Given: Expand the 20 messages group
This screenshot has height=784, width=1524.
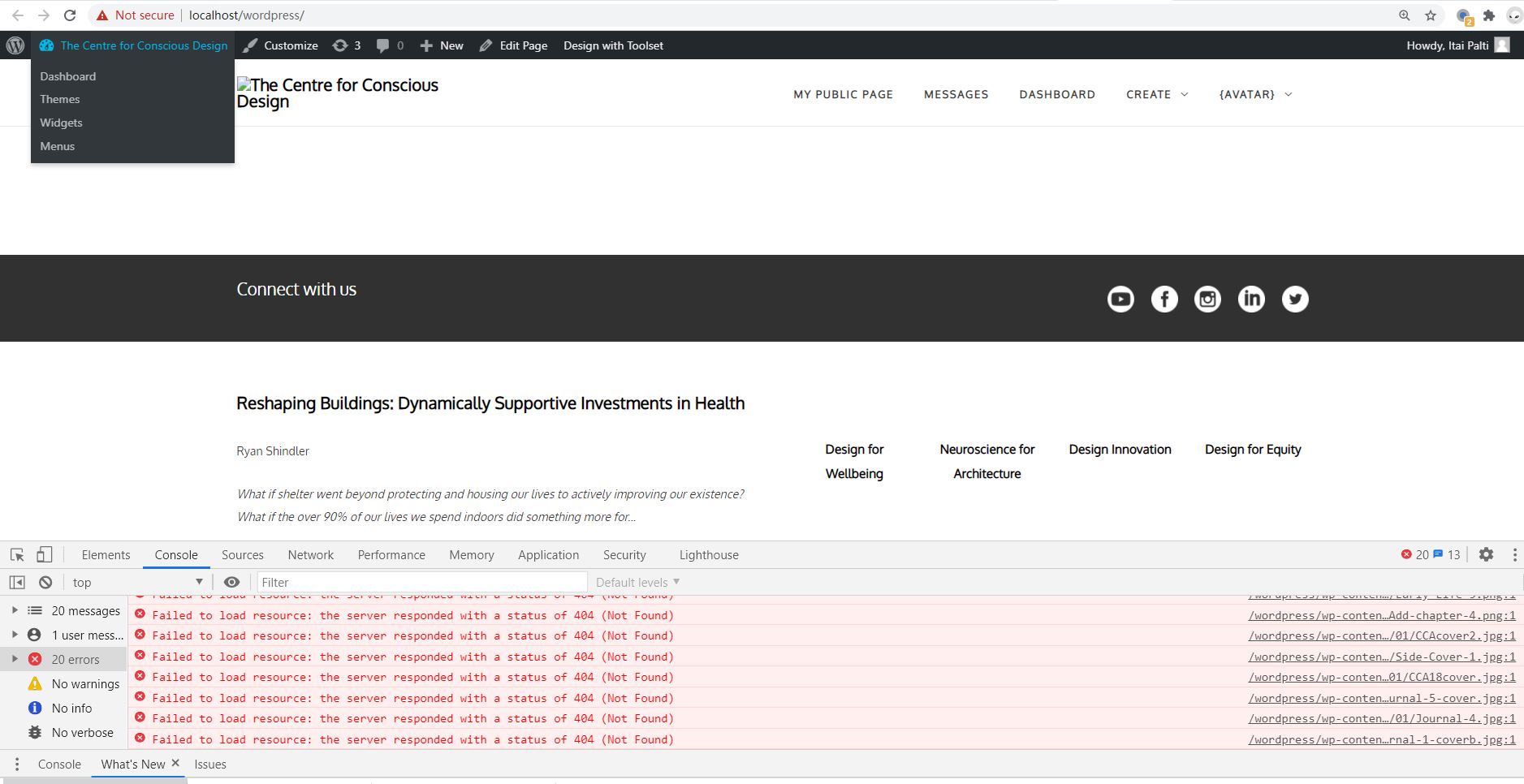Looking at the screenshot, I should tap(15, 611).
